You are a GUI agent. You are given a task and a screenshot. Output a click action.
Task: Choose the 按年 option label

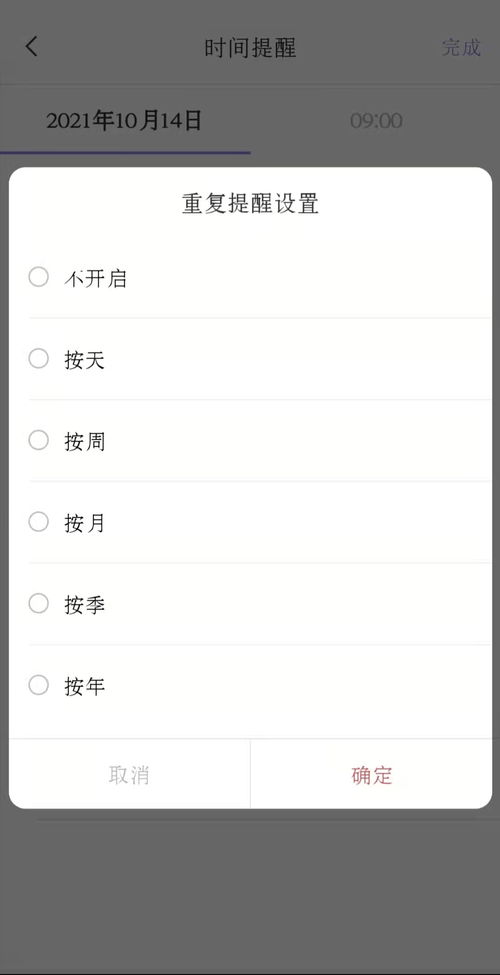85,686
